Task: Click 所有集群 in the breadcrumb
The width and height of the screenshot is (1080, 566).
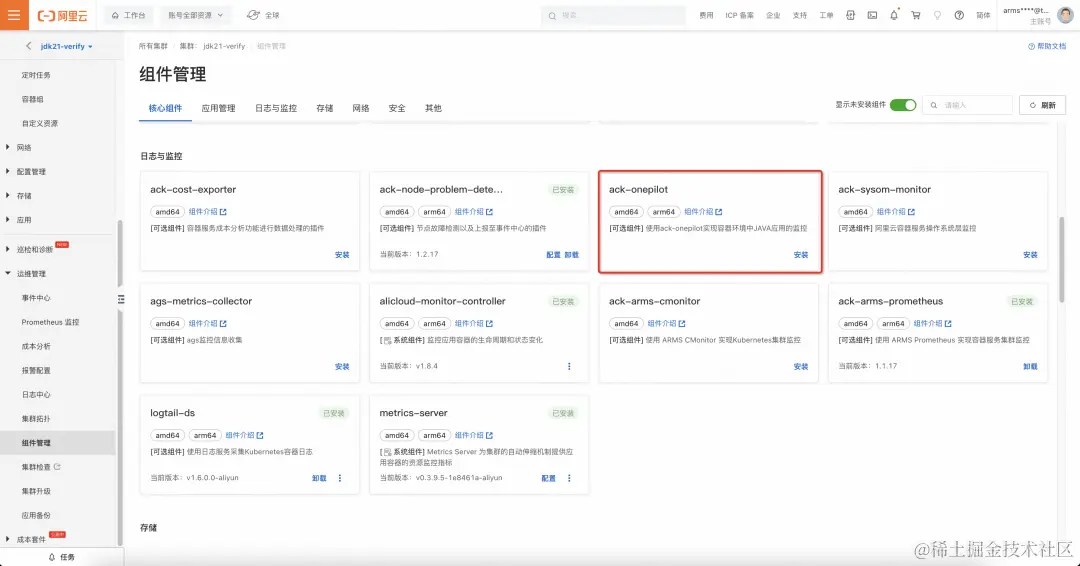Action: 153,46
